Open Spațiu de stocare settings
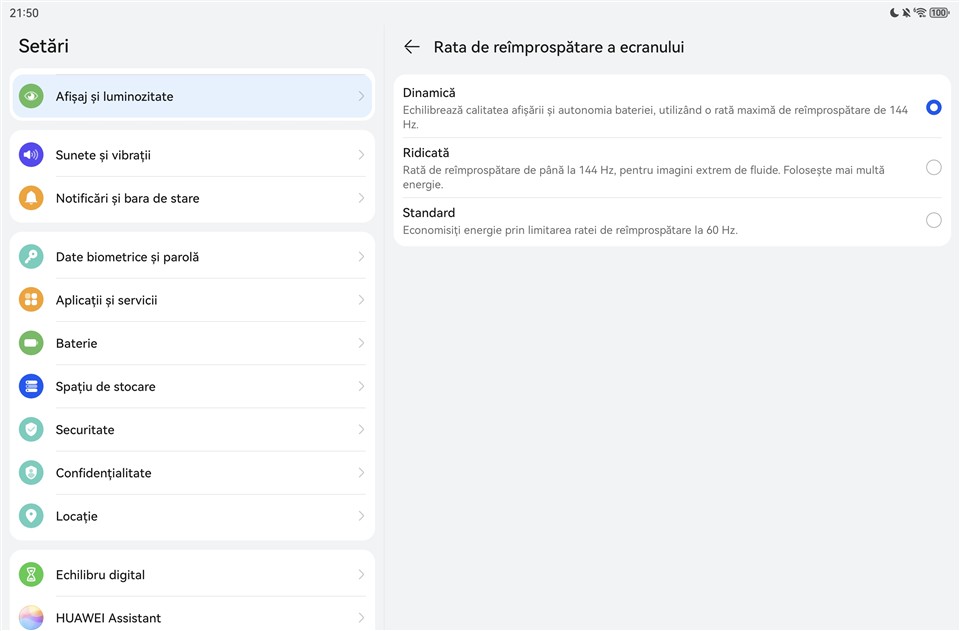Viewport: 960px width, 631px height. 105,386
